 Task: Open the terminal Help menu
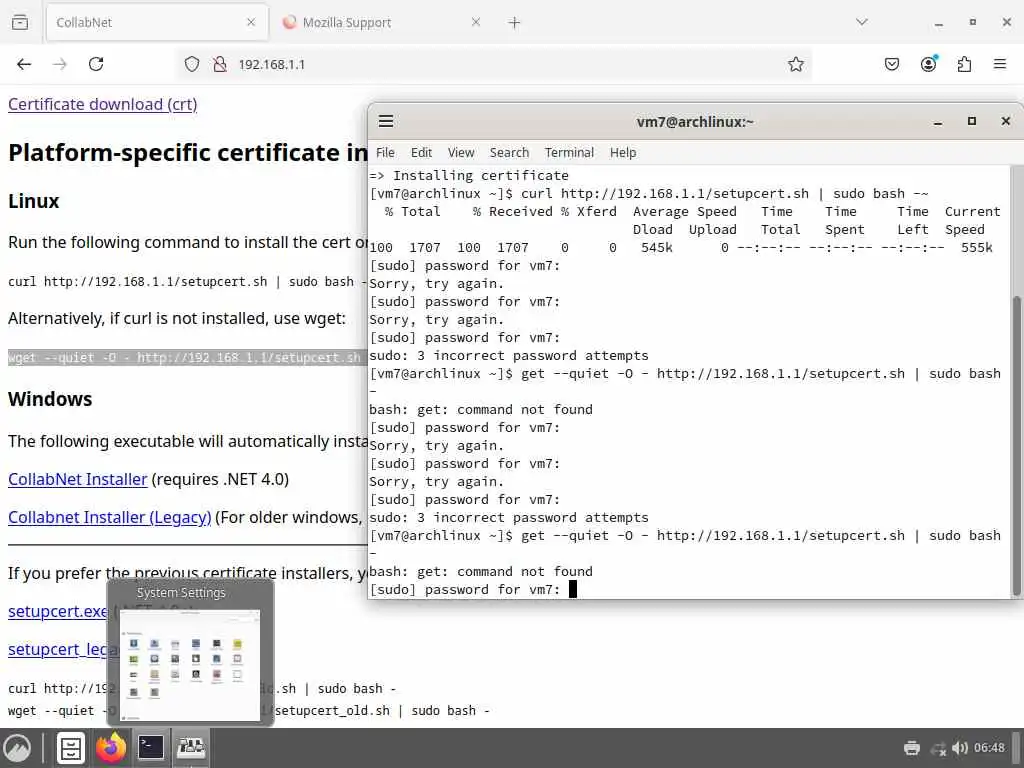click(623, 152)
